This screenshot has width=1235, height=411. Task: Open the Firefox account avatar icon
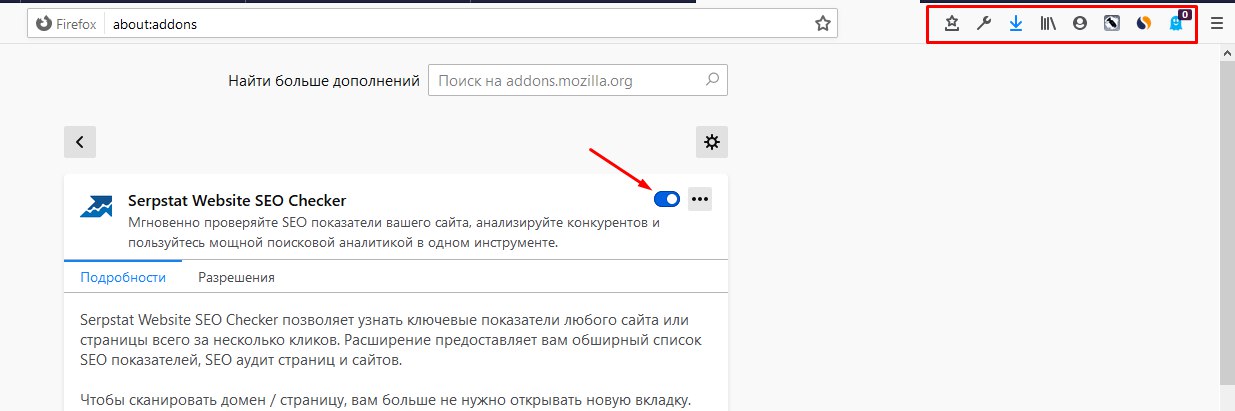pyautogui.click(x=1080, y=24)
